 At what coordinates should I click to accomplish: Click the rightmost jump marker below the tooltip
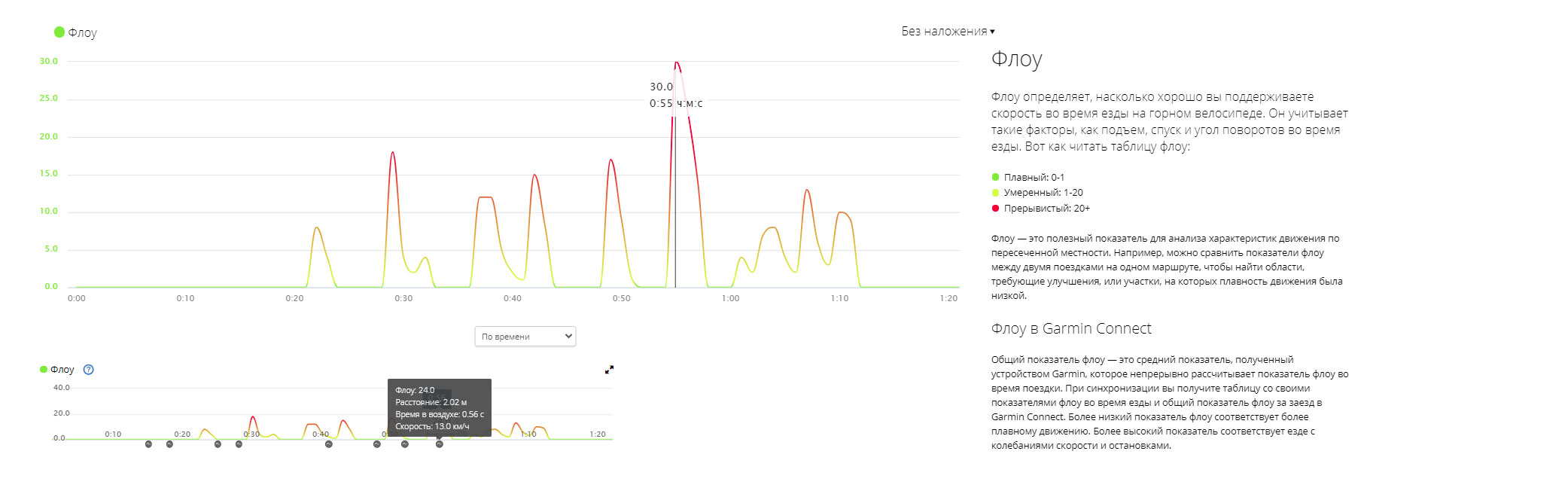(x=440, y=444)
